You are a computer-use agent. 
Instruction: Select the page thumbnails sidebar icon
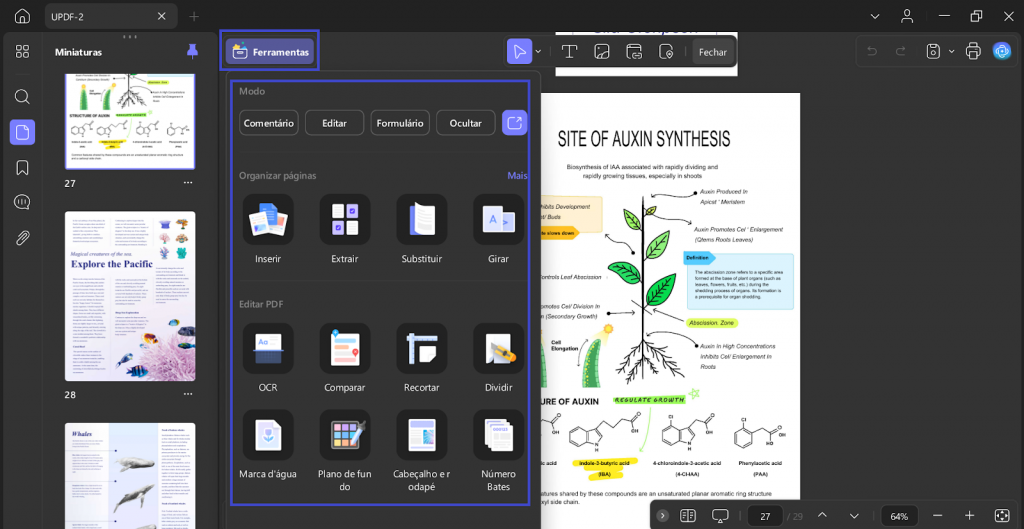(22, 133)
